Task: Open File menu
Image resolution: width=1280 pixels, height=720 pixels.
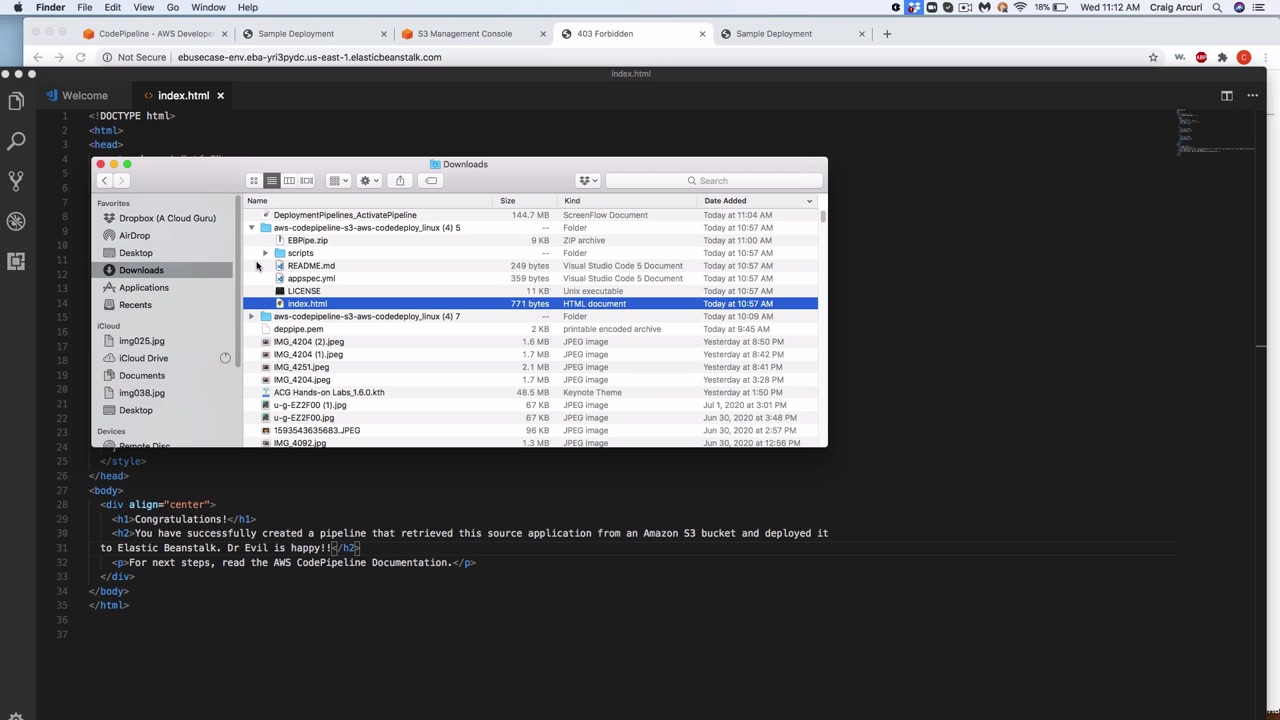Action: (85, 8)
